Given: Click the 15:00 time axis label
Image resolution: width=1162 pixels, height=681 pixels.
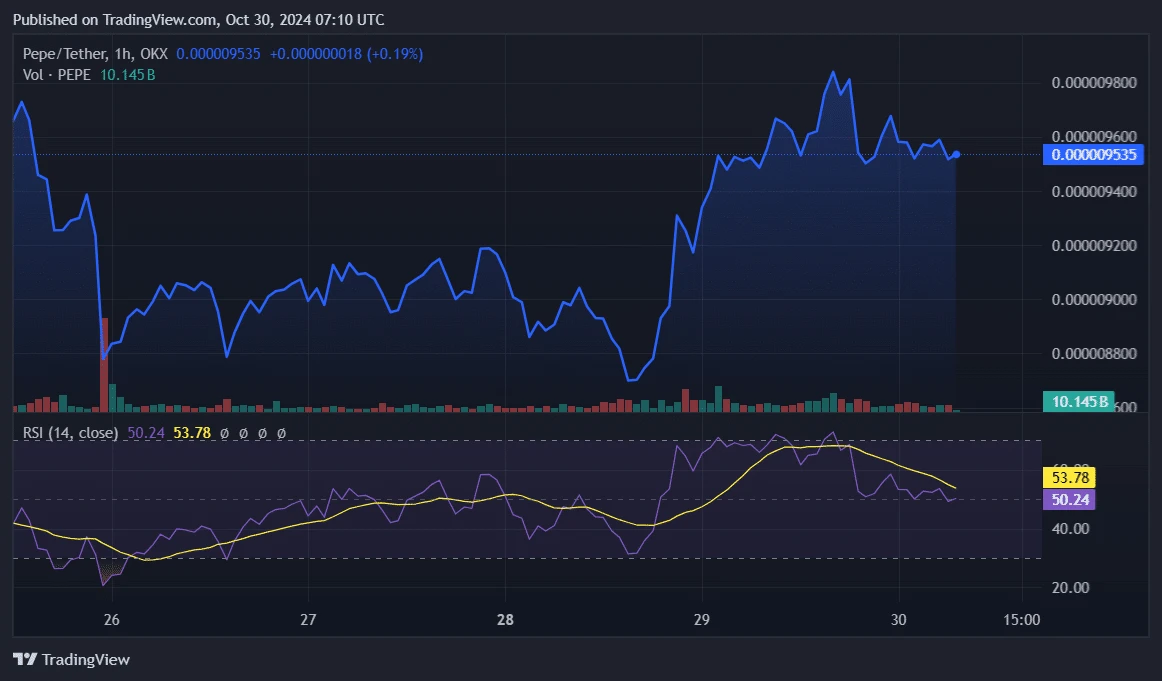Looking at the screenshot, I should [x=1020, y=620].
